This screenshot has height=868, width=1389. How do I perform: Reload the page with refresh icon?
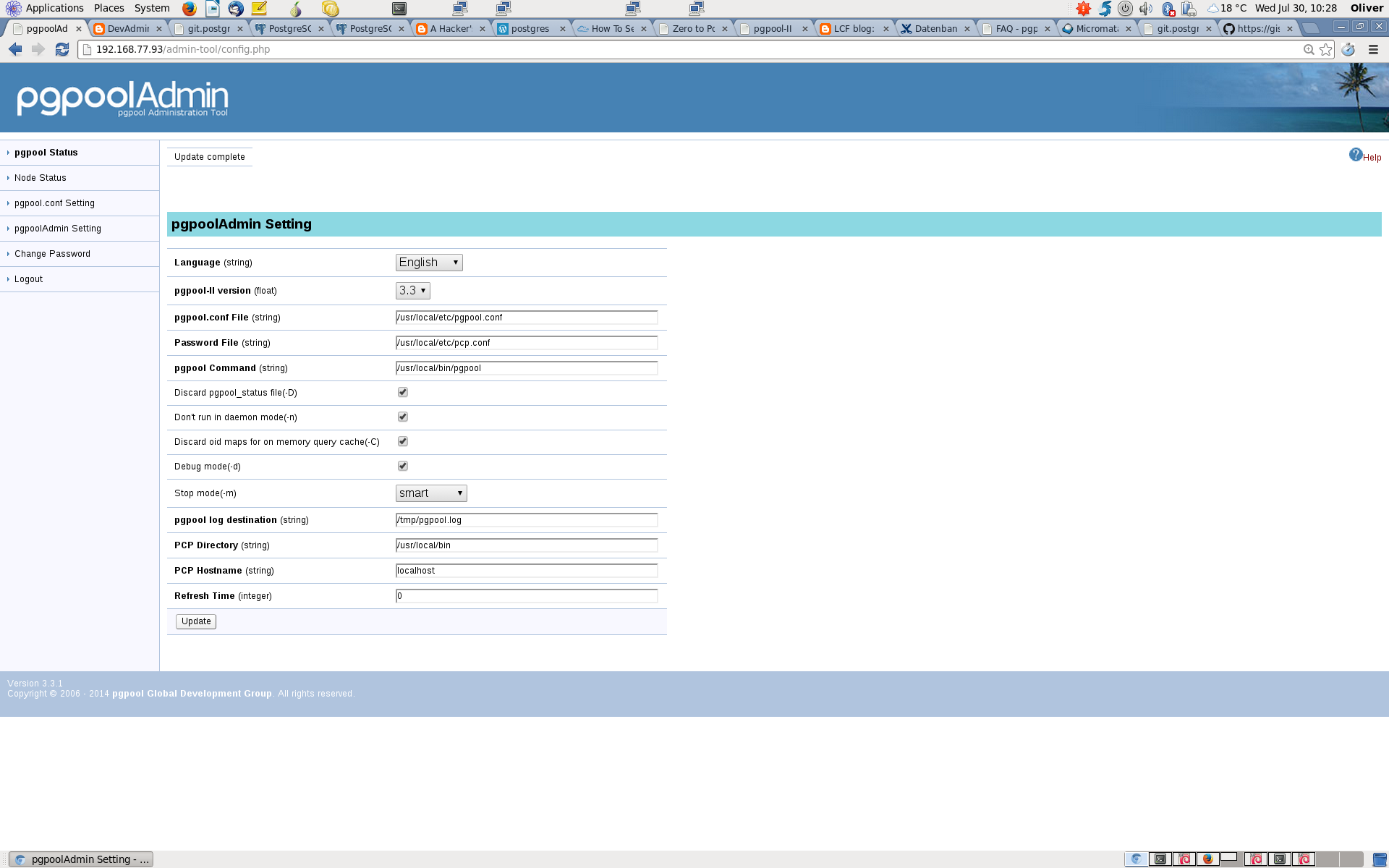[62, 49]
